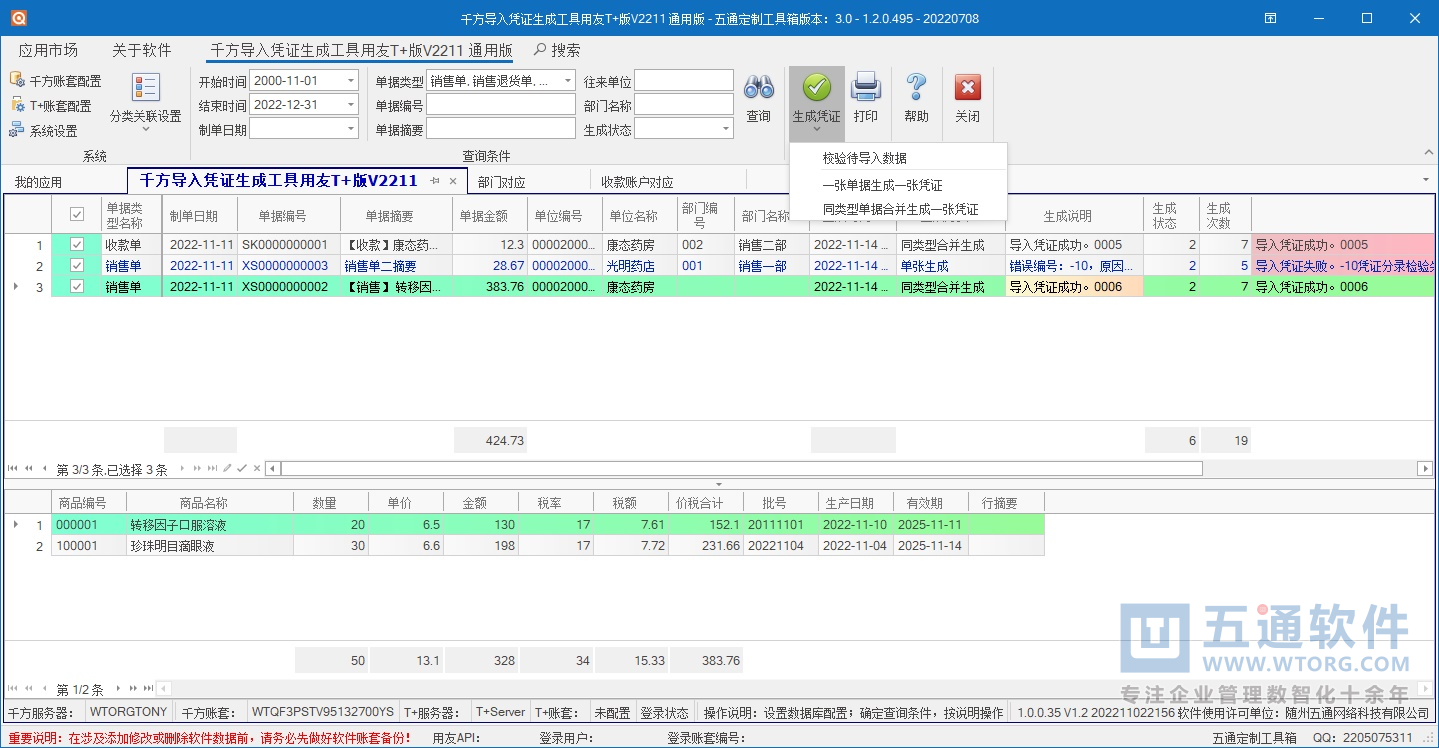Select 一张单据生成一张凭证 menu item
1439x748 pixels.
point(883,185)
